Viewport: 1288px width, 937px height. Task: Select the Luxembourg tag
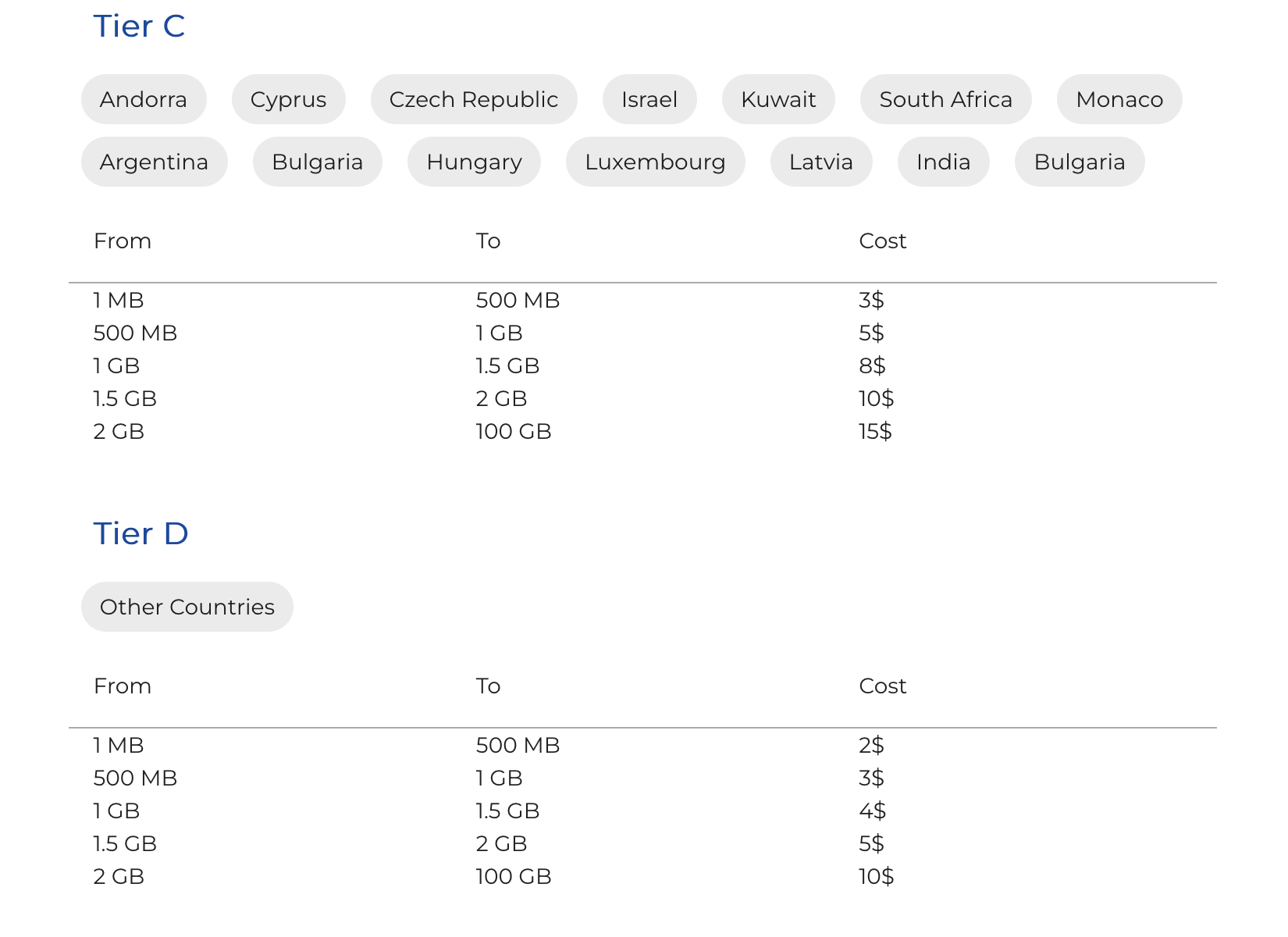pyautogui.click(x=655, y=162)
